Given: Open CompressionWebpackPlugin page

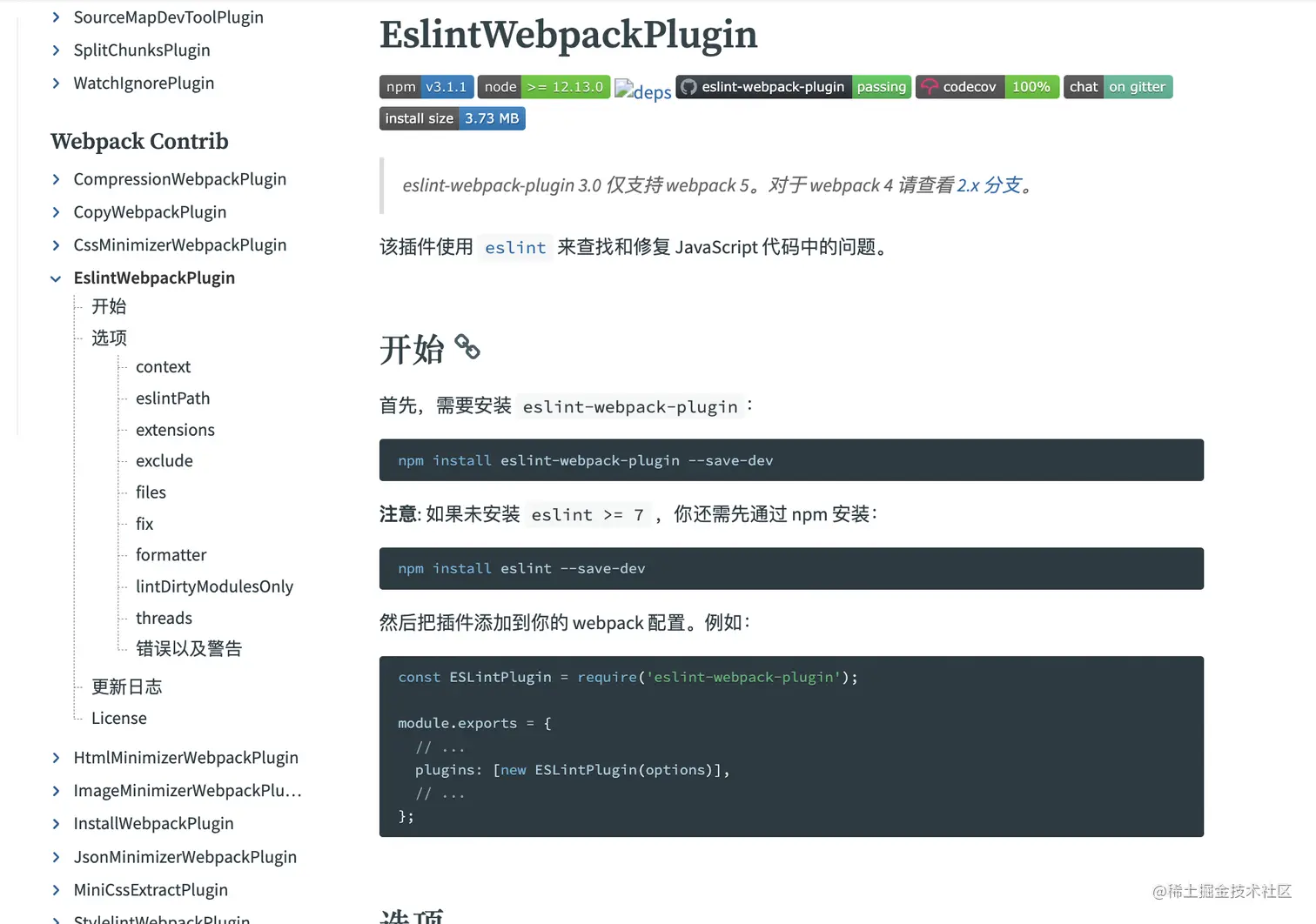Looking at the screenshot, I should point(179,179).
